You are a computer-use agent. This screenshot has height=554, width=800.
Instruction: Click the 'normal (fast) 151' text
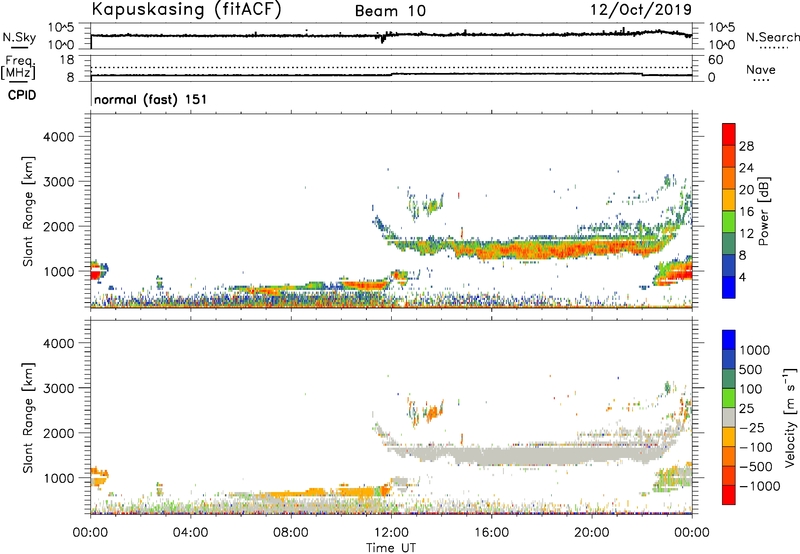[151, 99]
